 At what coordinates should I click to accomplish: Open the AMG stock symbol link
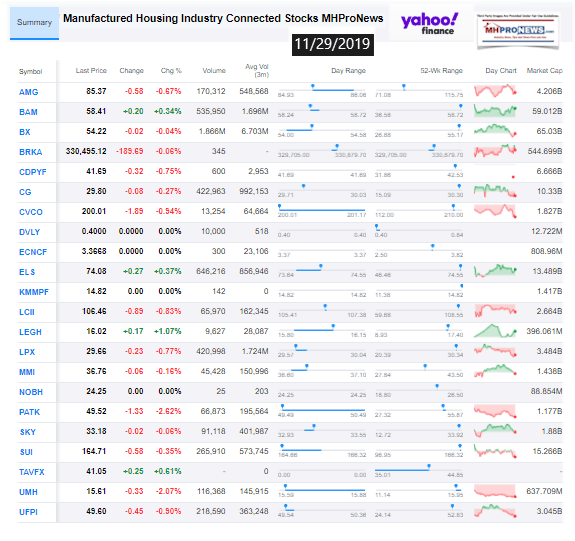click(x=29, y=92)
